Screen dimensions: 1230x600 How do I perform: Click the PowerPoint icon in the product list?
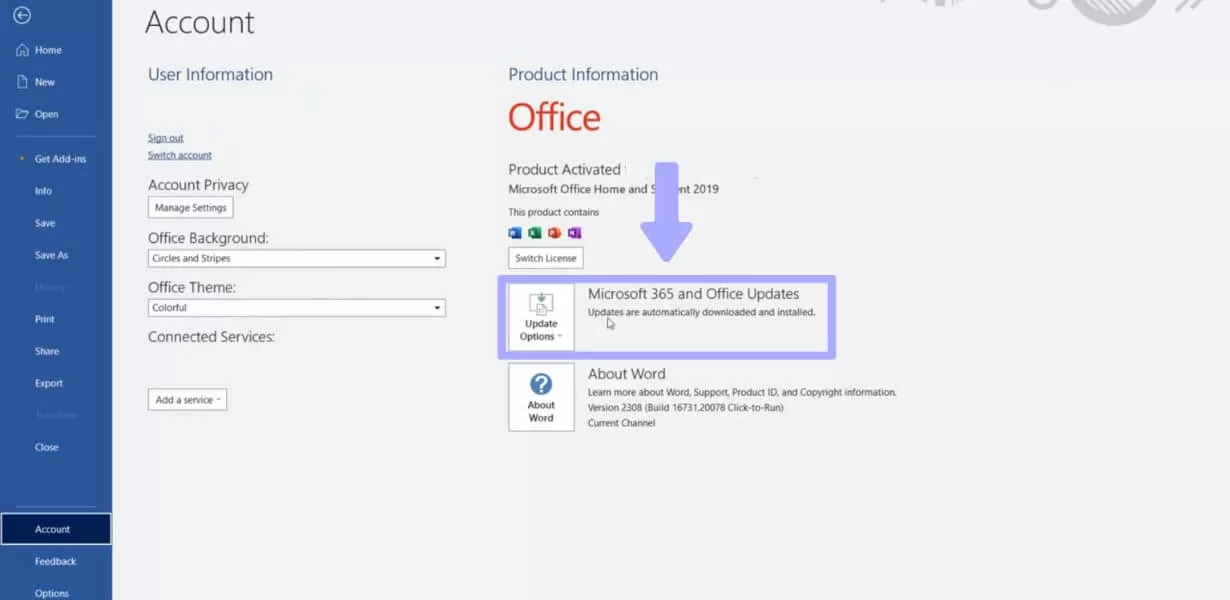click(555, 232)
